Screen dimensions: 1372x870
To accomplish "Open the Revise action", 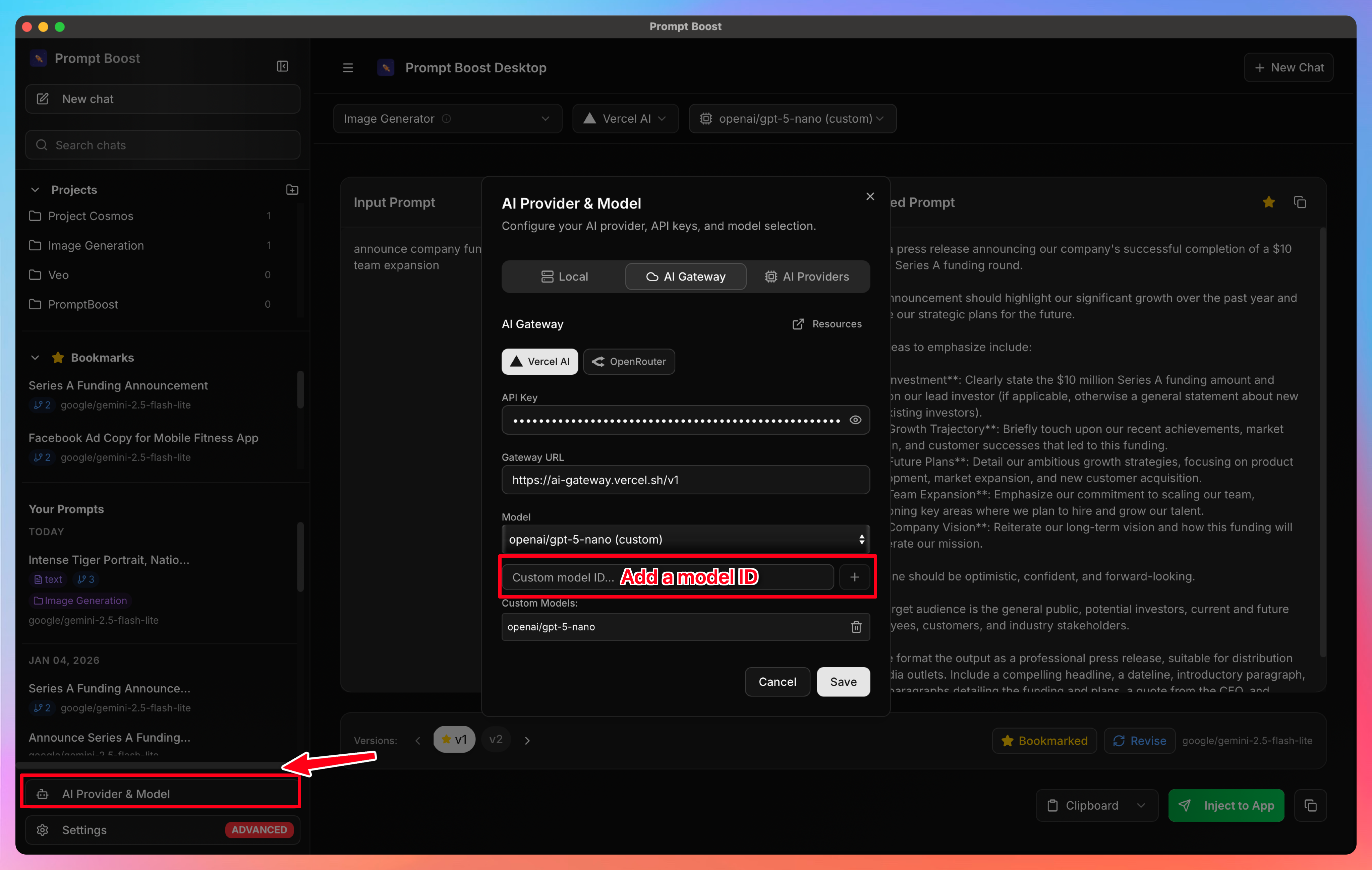I will (x=1139, y=740).
